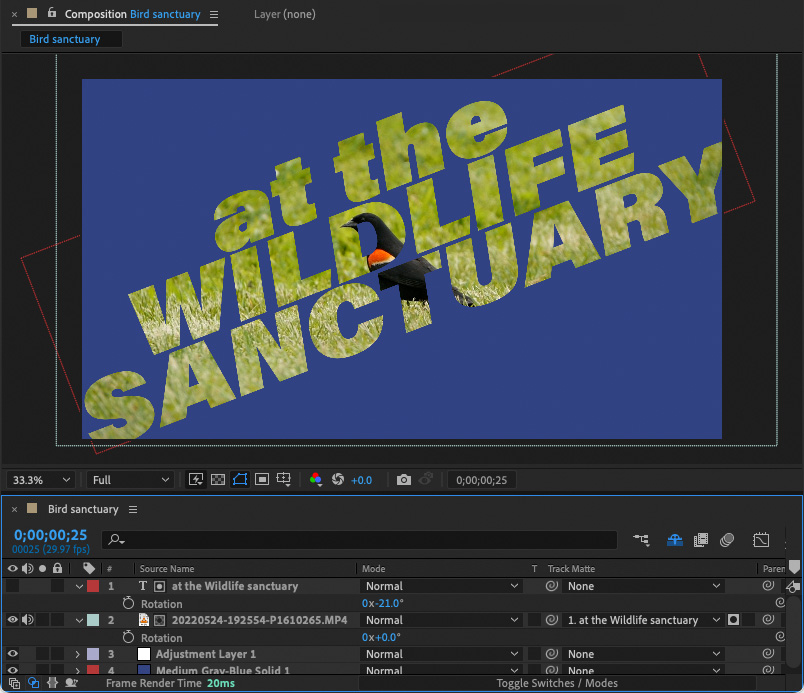804x693 pixels.
Task: Click the Show Snapshot icon
Action: (426, 479)
